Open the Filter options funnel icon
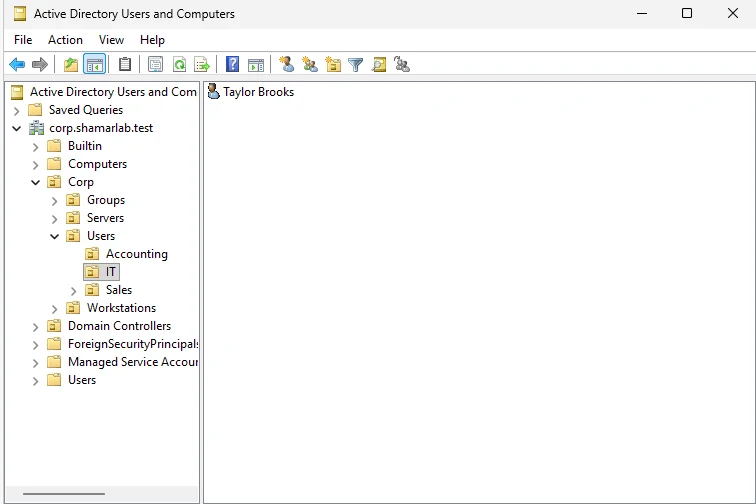This screenshot has height=504, width=756. 355,64
